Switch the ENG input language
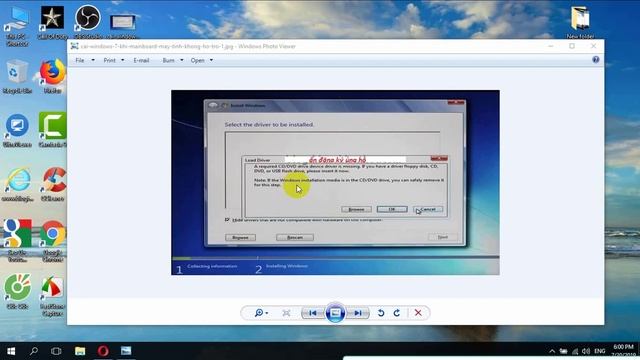 pos(600,351)
